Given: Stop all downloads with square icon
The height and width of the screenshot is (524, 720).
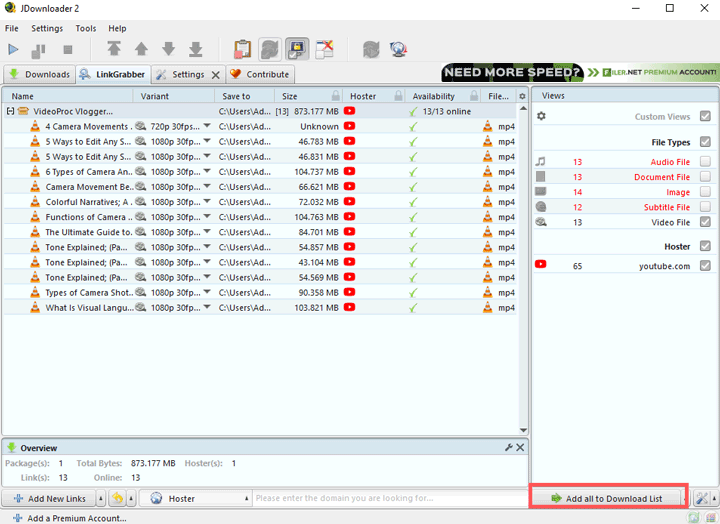Looking at the screenshot, I should click(x=68, y=50).
